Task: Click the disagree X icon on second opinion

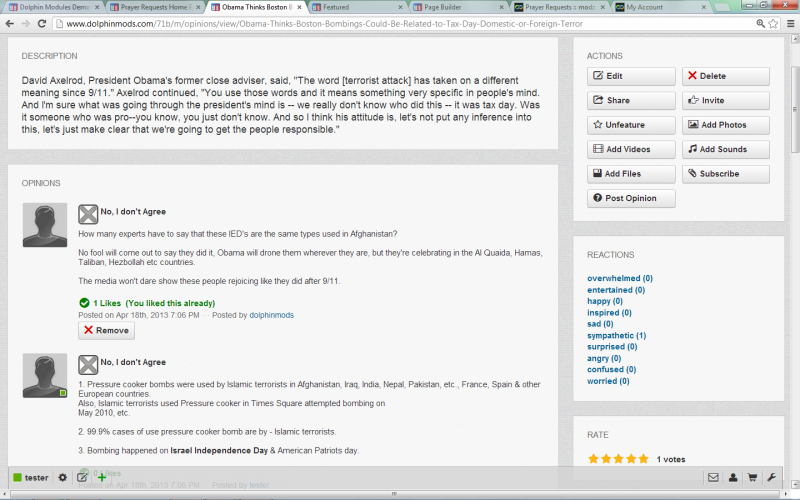Action: 88,365
